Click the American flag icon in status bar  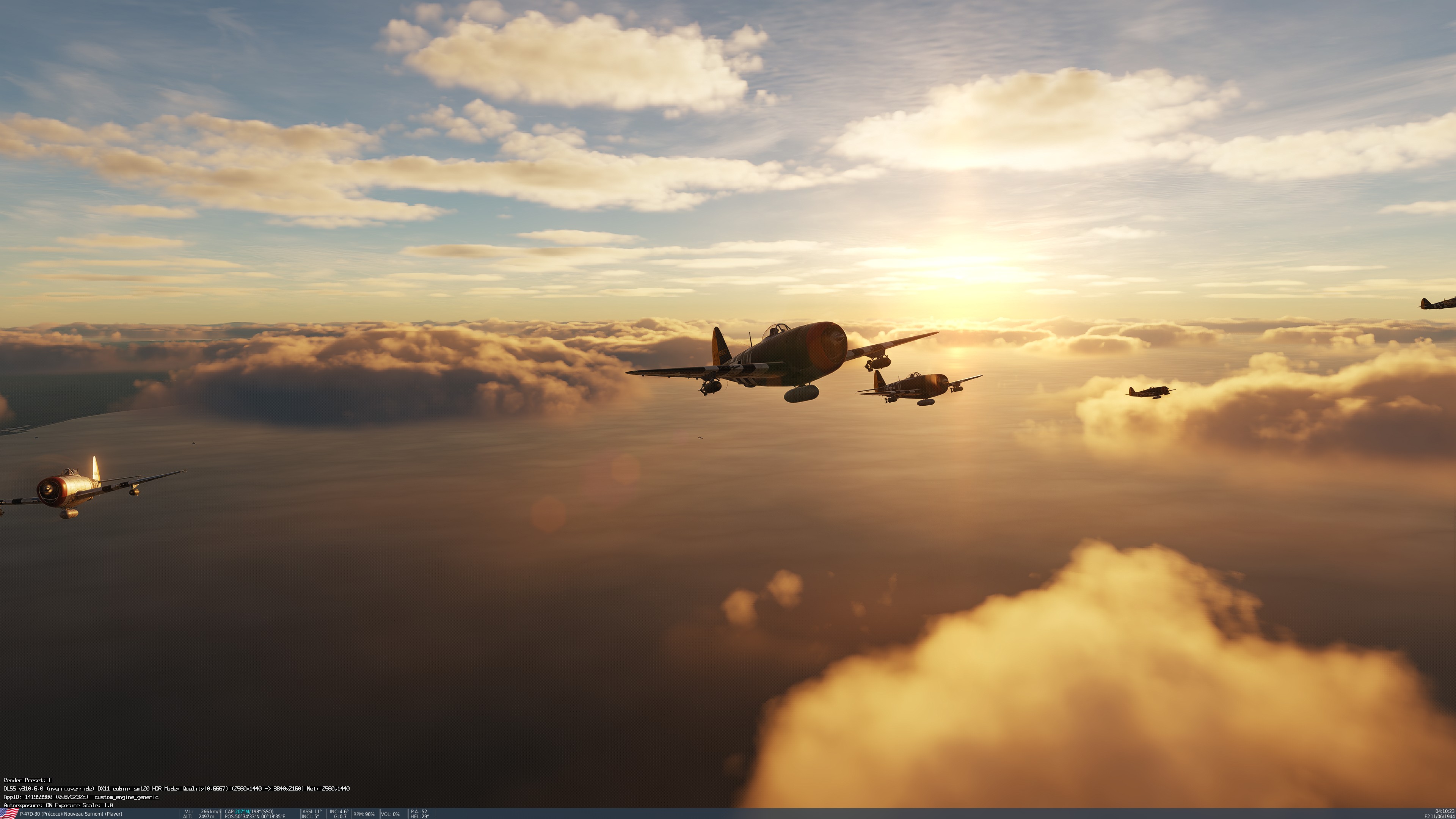point(9,814)
